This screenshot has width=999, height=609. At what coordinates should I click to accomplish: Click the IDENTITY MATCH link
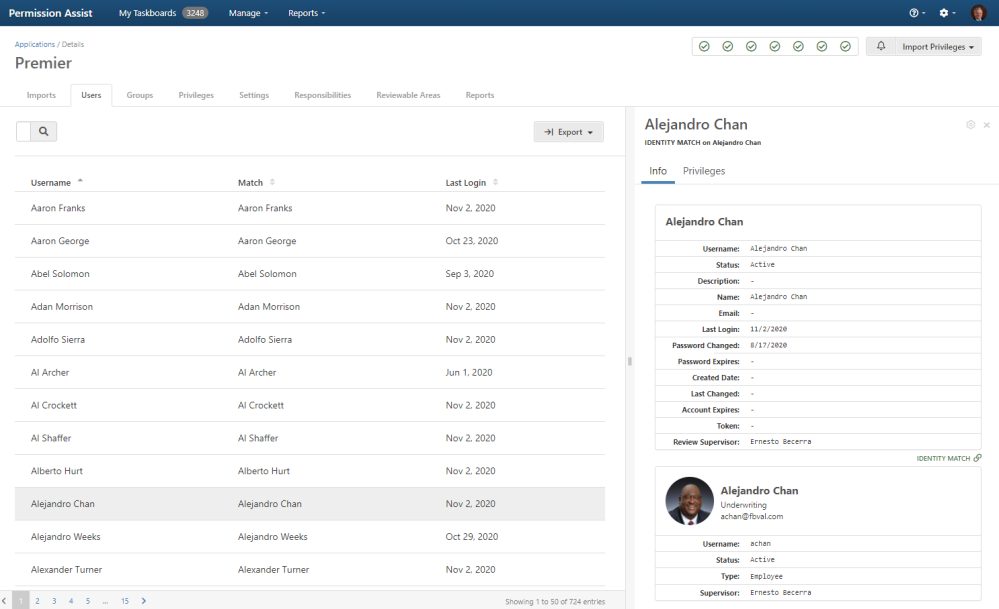(x=948, y=458)
